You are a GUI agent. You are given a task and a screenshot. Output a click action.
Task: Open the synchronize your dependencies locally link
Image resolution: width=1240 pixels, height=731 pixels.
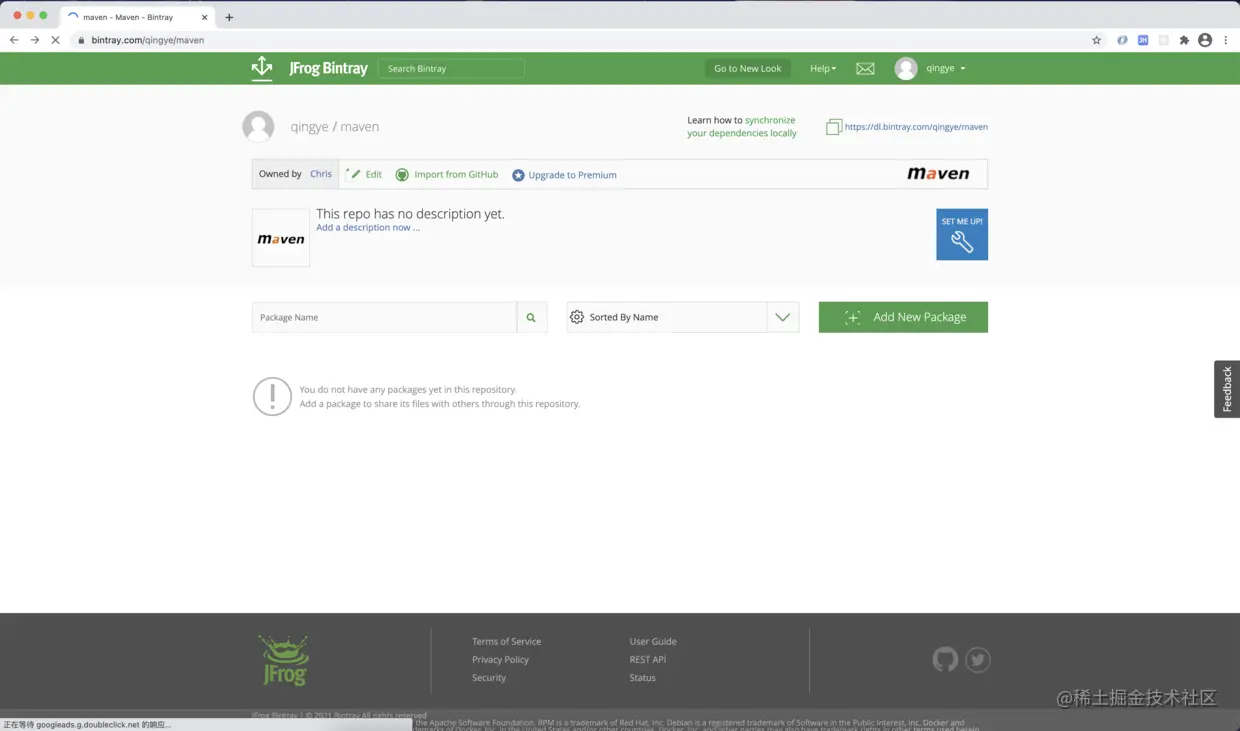pyautogui.click(x=742, y=127)
